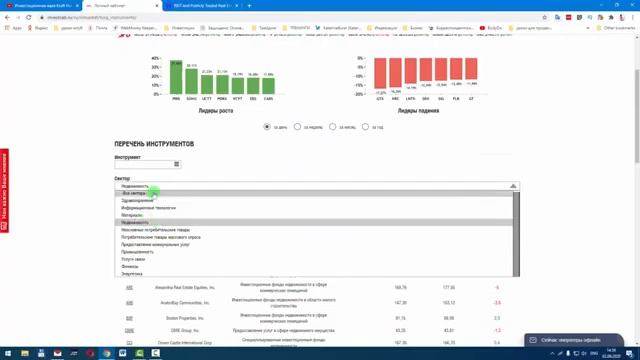This screenshot has height=360, width=640.
Task: Click the Инструмент input field
Action: (x=148, y=164)
